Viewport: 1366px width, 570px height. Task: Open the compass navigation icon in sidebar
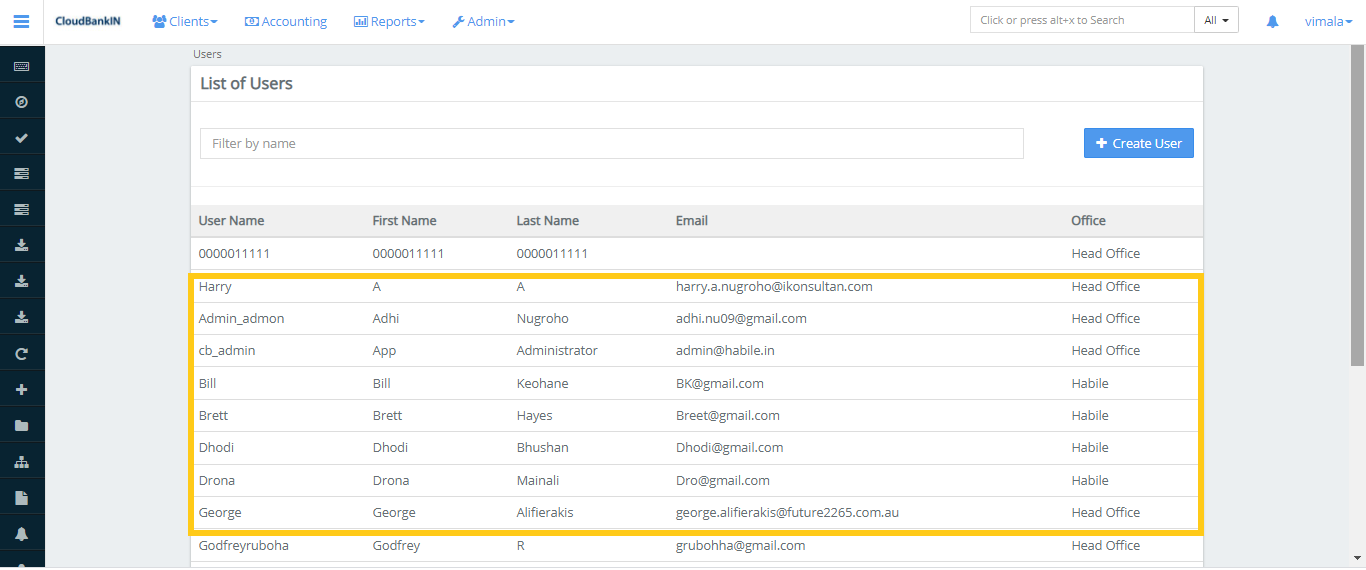tap(21, 102)
